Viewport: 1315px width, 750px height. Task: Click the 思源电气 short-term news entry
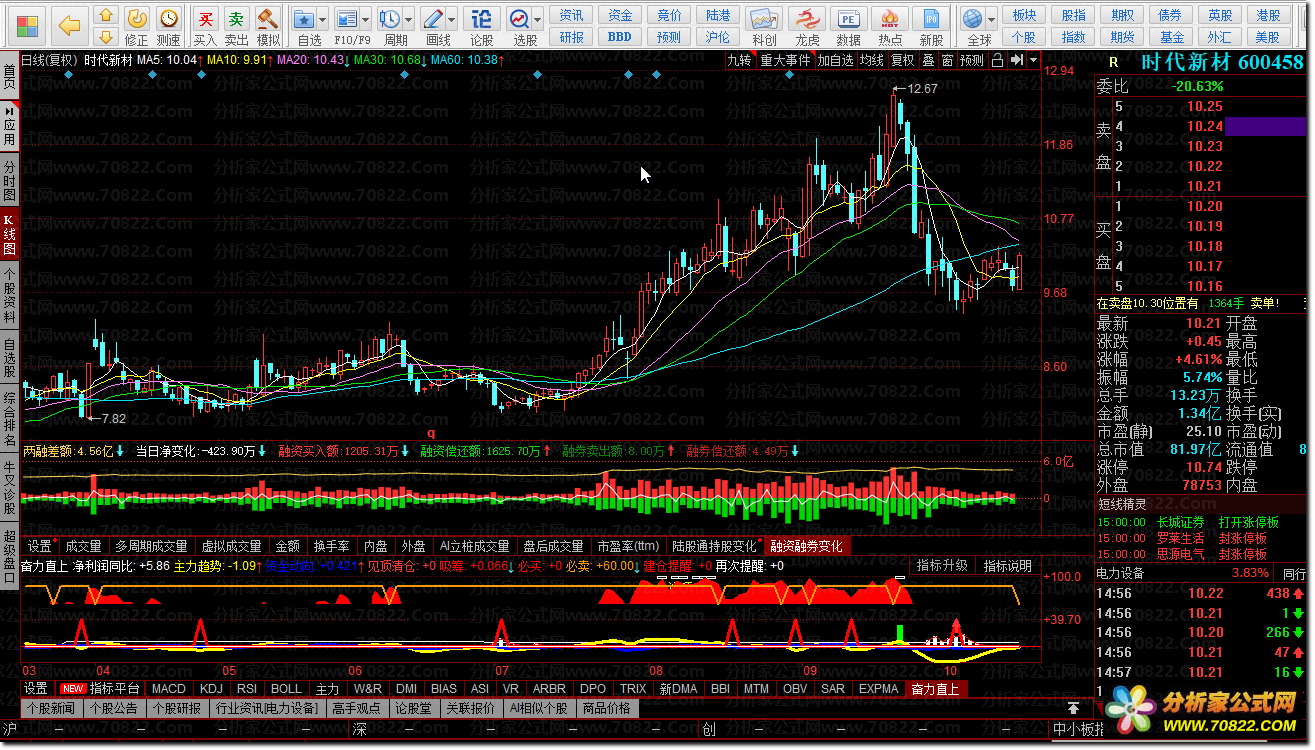point(1180,554)
